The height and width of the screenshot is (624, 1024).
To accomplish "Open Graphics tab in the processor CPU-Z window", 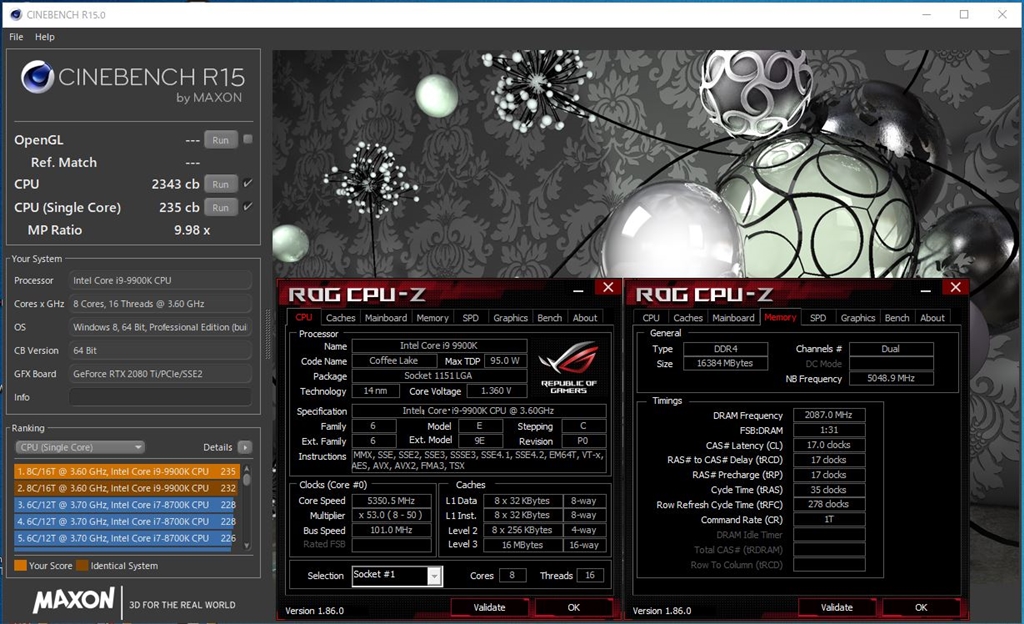I will 510,318.
